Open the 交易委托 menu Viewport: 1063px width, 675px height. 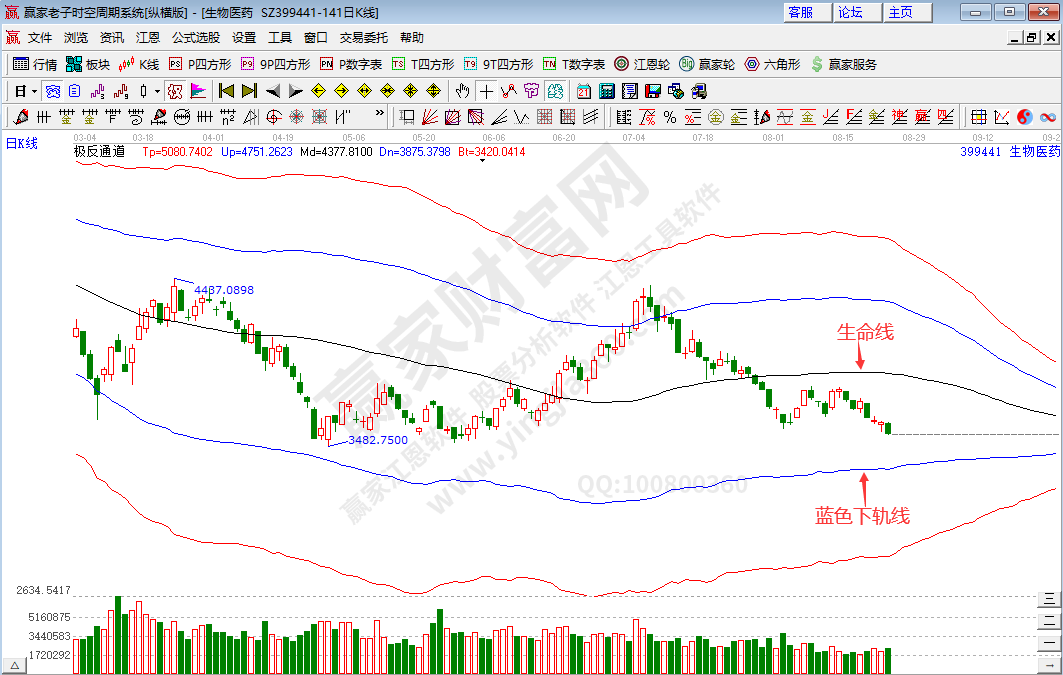point(364,37)
